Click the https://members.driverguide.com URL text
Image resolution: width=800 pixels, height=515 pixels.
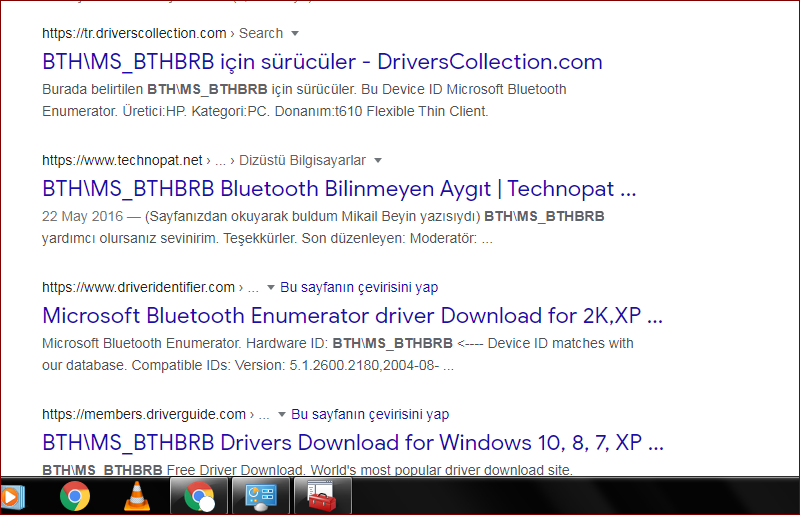(144, 414)
